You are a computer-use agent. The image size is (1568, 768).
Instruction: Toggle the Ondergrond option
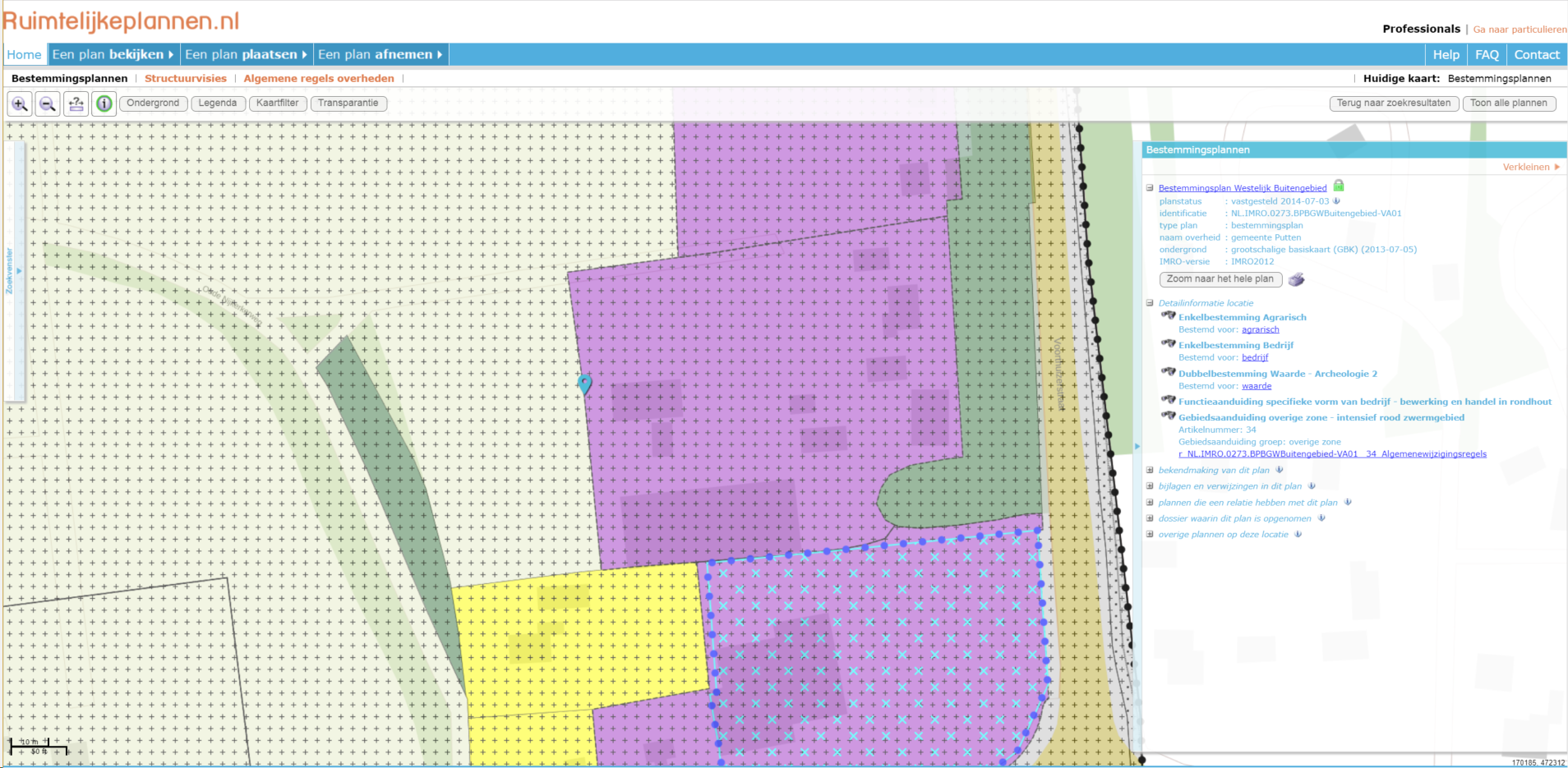pyautogui.click(x=153, y=103)
